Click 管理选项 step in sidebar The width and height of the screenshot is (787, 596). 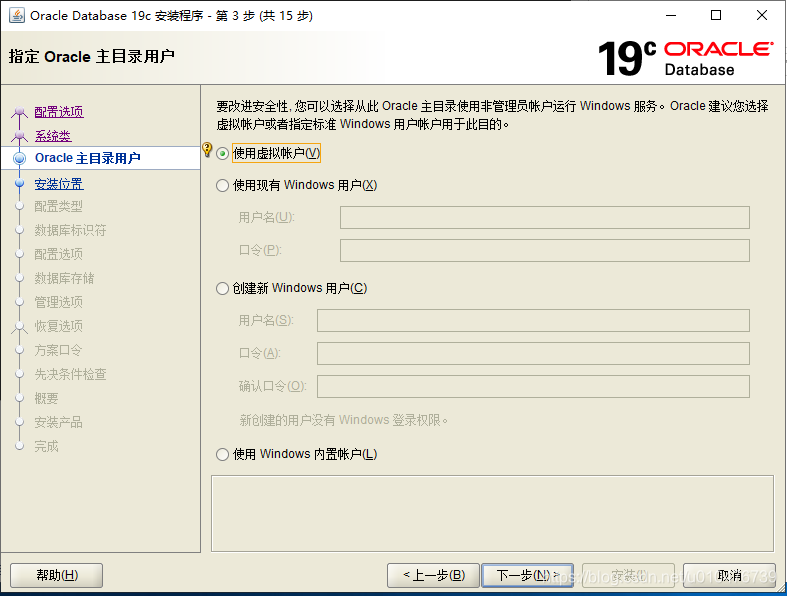pos(58,302)
